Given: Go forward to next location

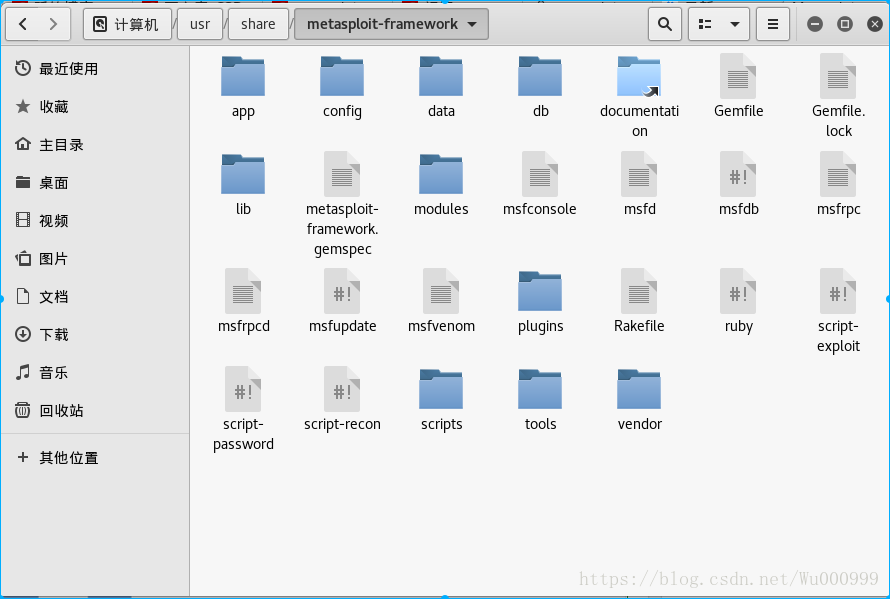Looking at the screenshot, I should click(53, 24).
